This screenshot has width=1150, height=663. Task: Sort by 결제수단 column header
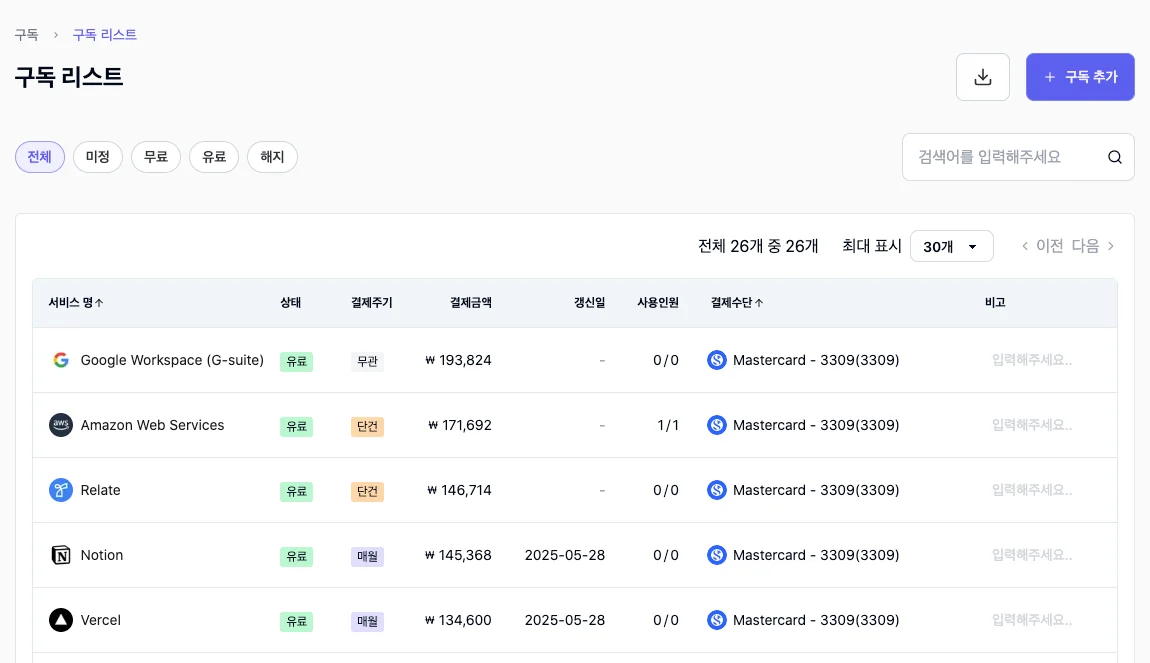[x=737, y=302]
